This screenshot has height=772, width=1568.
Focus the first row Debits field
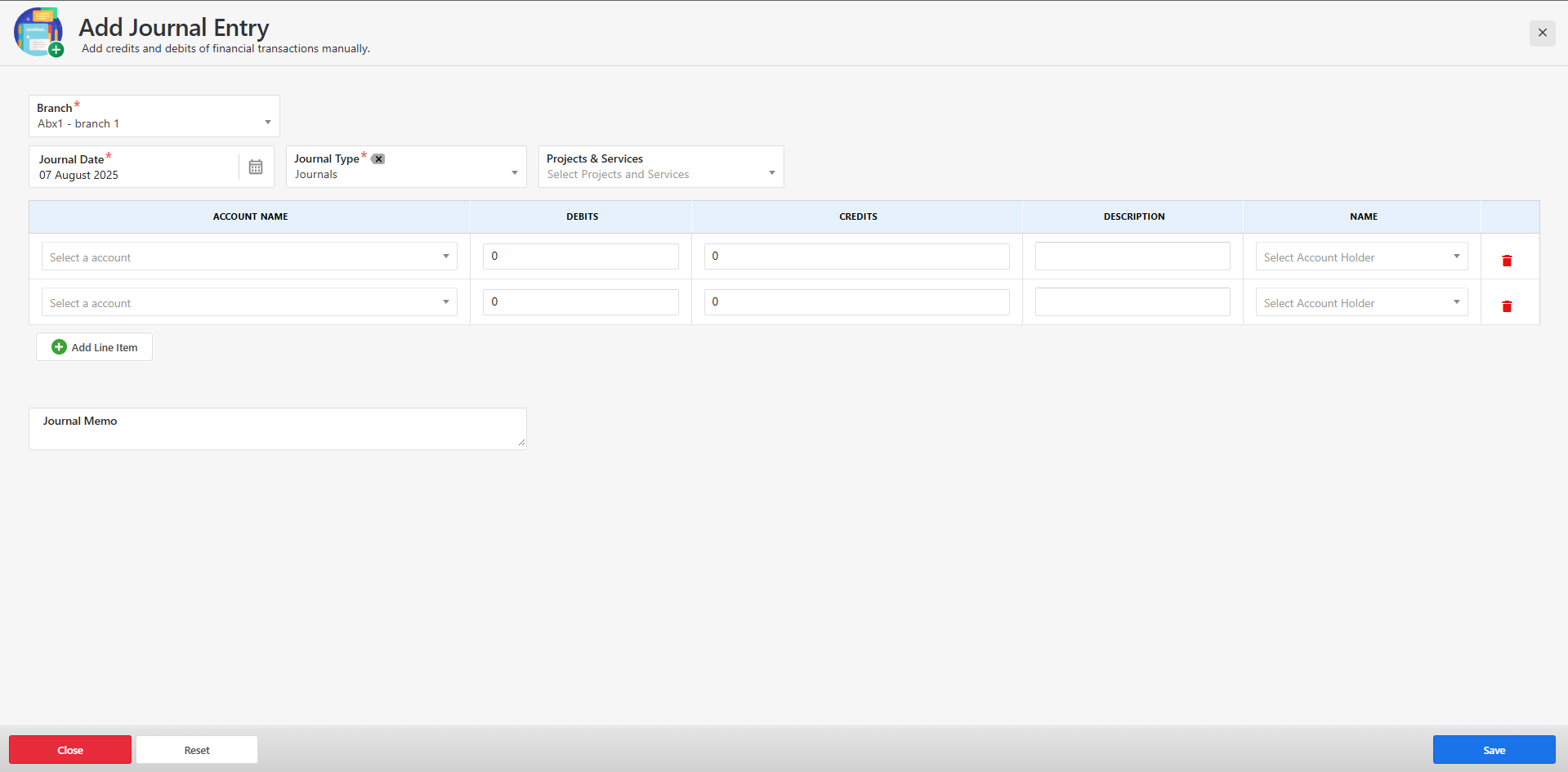(x=580, y=257)
